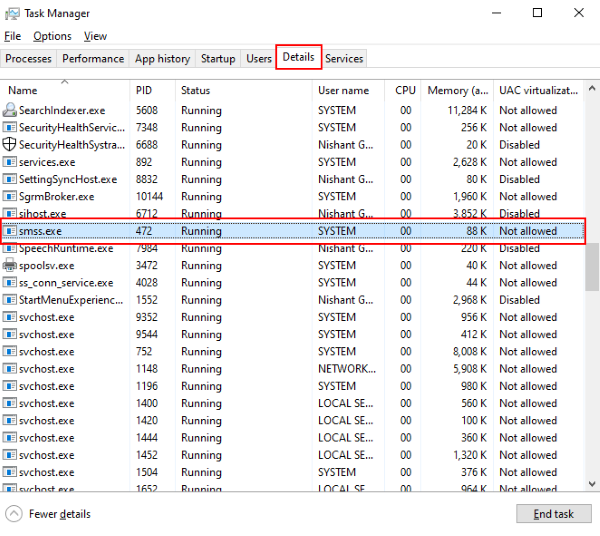Open the View menu
Viewport: 600px width, 536px height.
click(95, 36)
